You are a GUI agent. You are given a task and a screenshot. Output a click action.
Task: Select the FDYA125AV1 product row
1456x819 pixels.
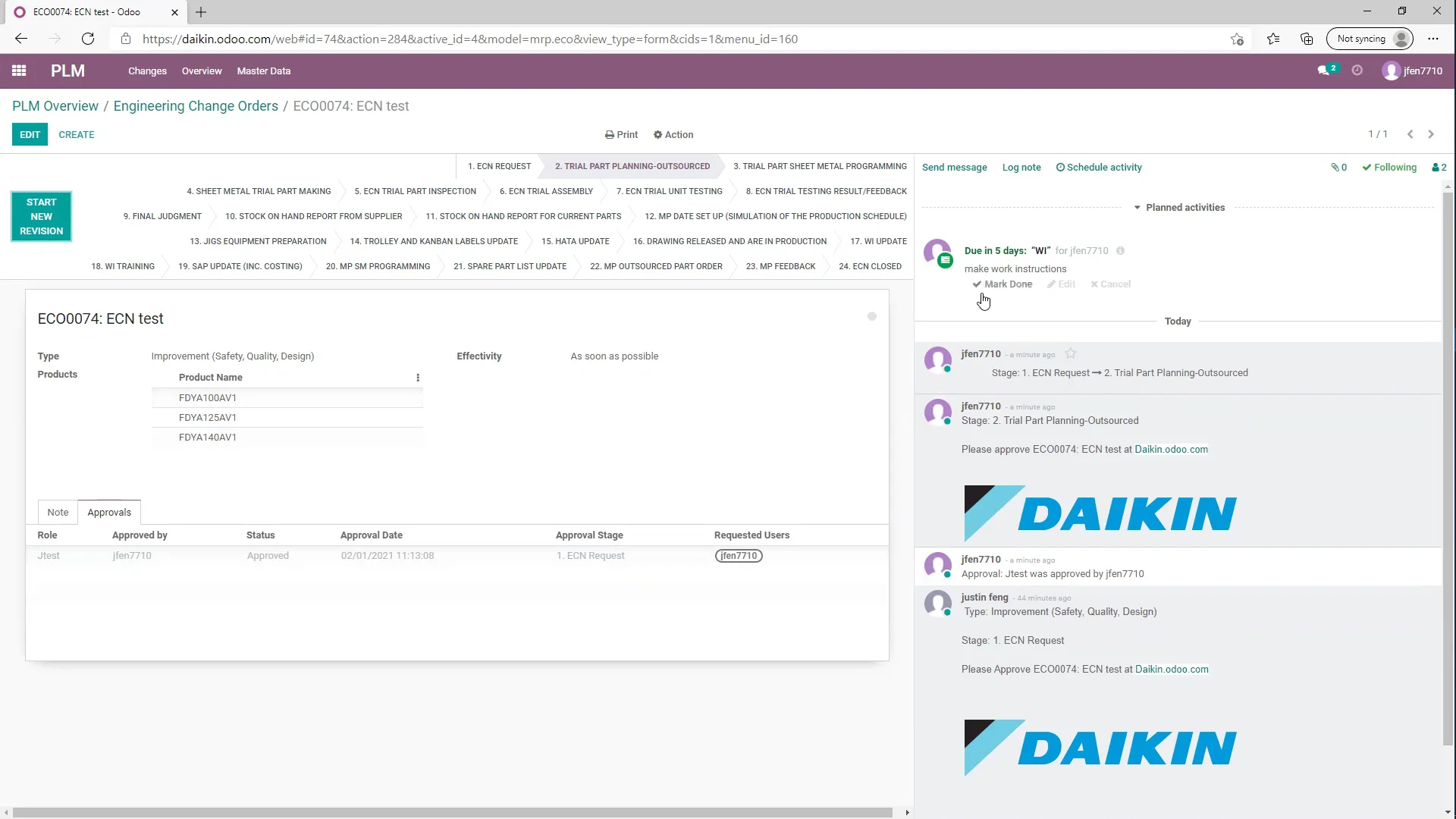209,417
